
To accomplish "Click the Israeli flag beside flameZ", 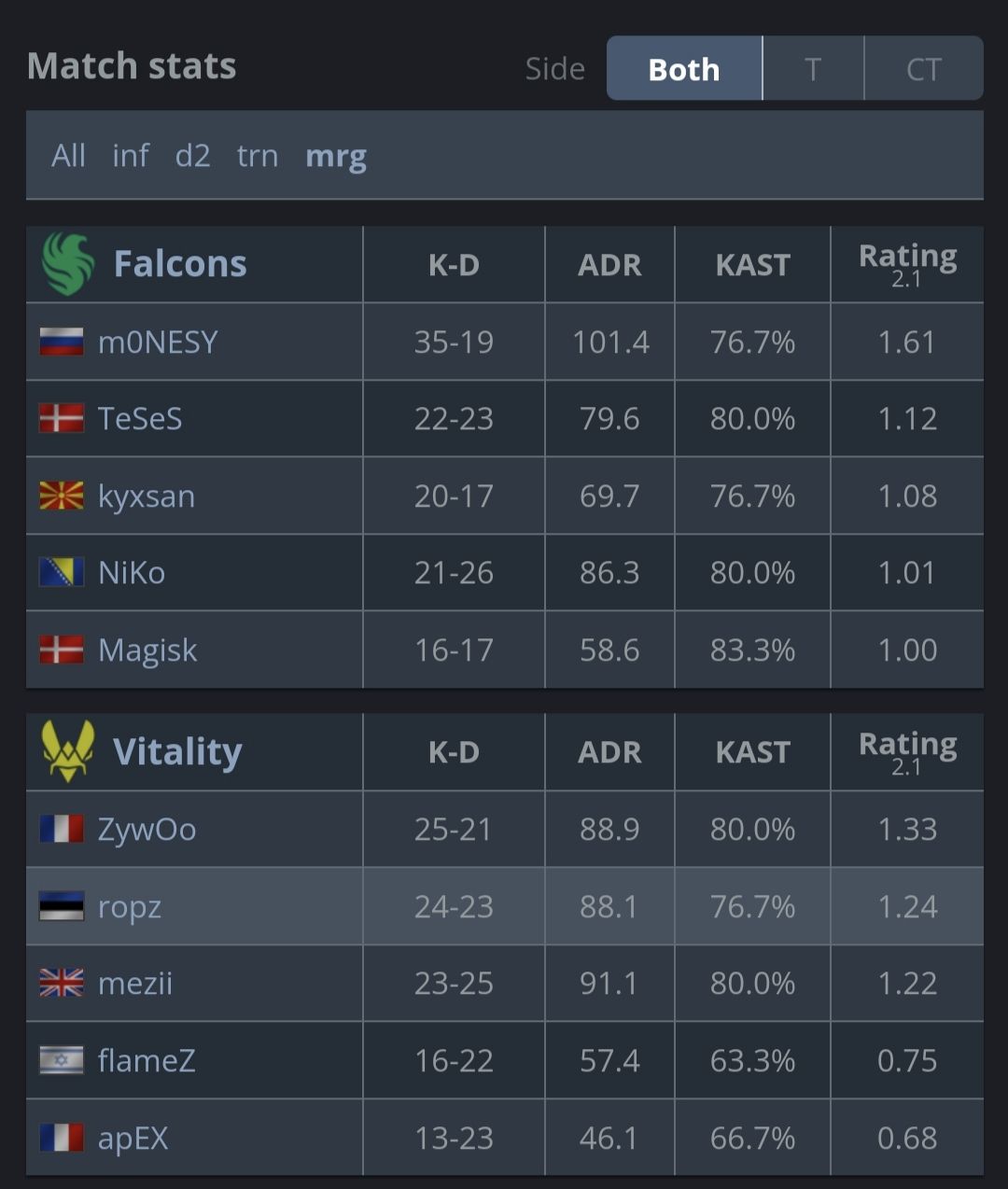I will [x=62, y=1060].
